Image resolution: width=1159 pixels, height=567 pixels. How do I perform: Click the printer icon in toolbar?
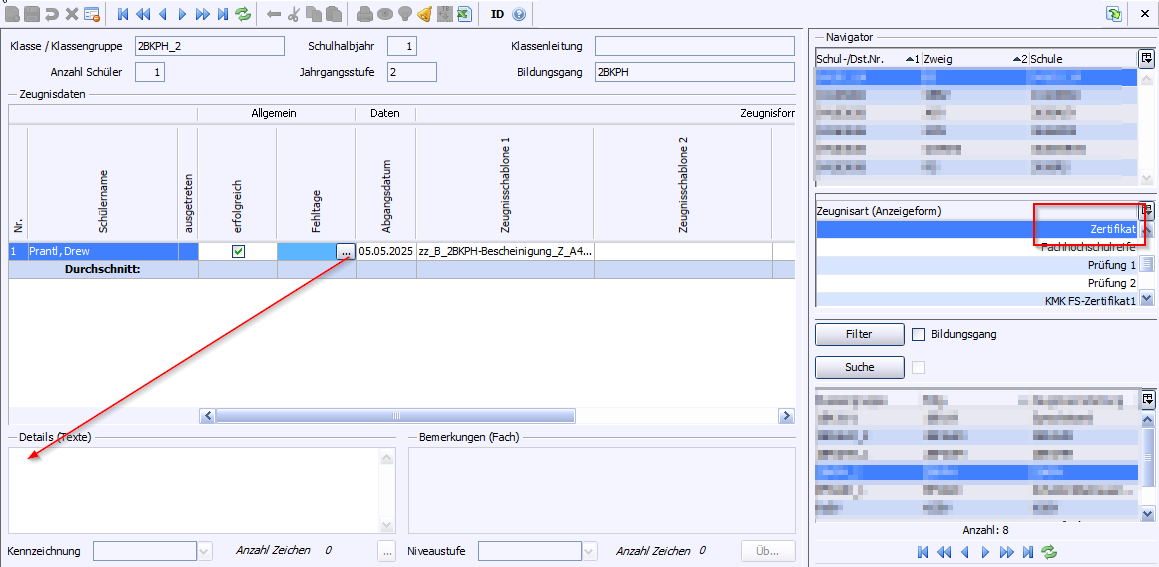coord(365,14)
